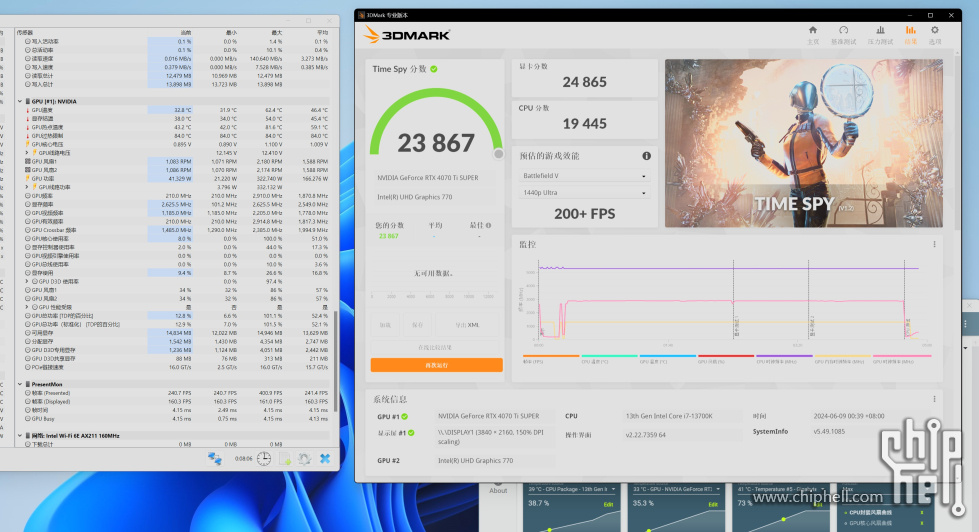Click the display #1 green check icon

coord(411,433)
